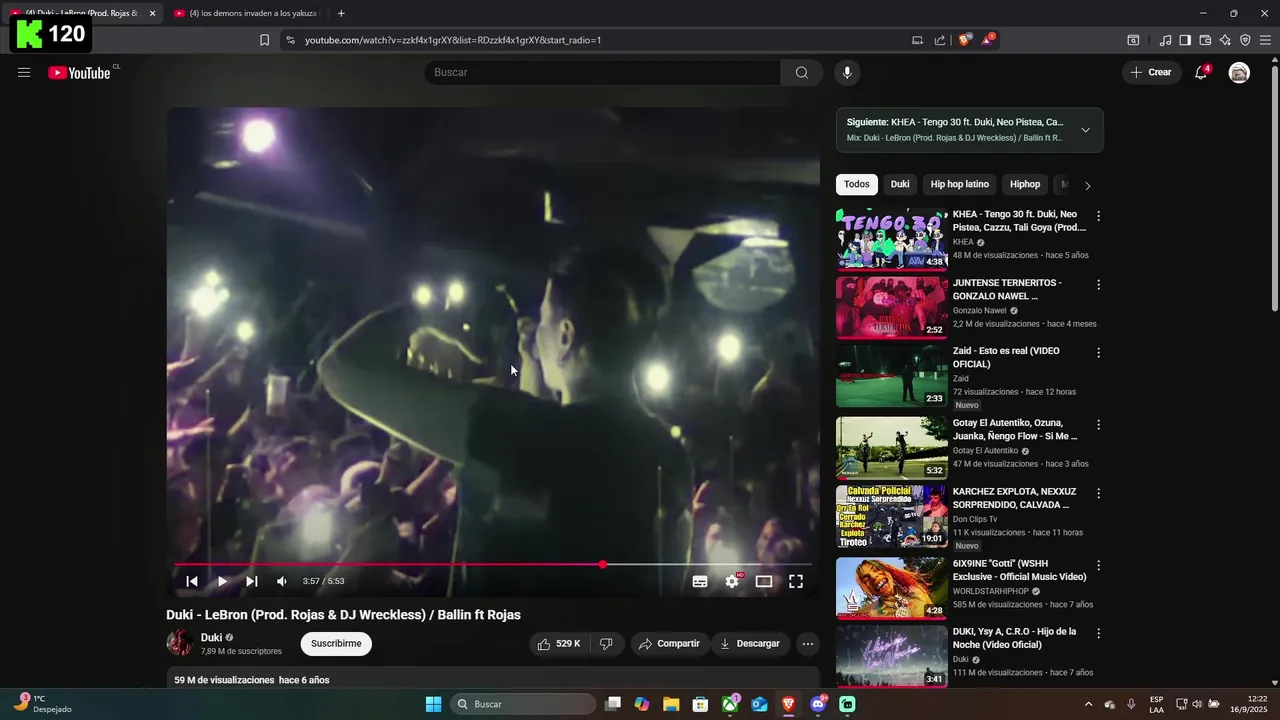Go to the YouTube home logo
1280x720 pixels.
[79, 72]
